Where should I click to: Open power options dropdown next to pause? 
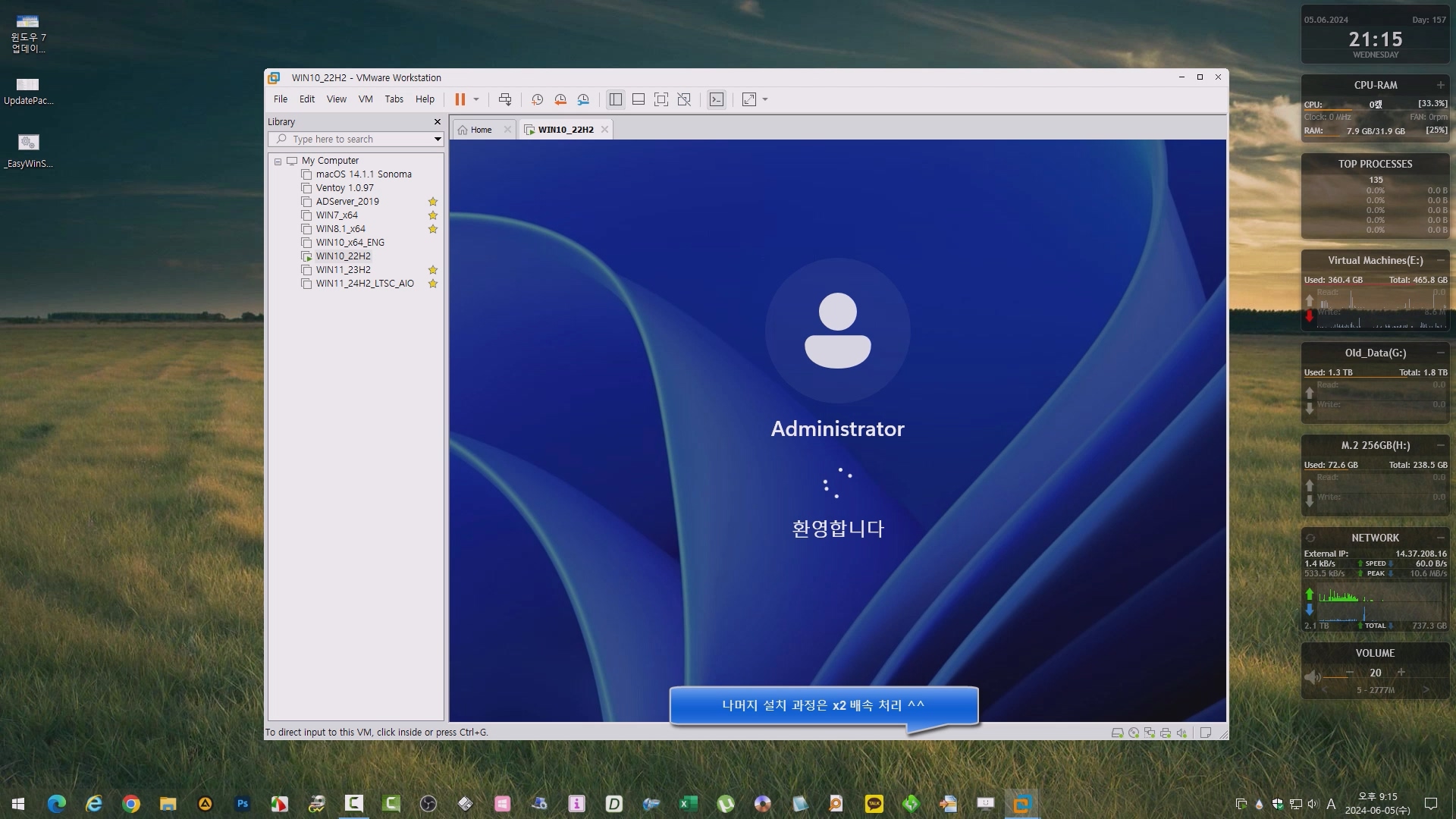tap(476, 99)
